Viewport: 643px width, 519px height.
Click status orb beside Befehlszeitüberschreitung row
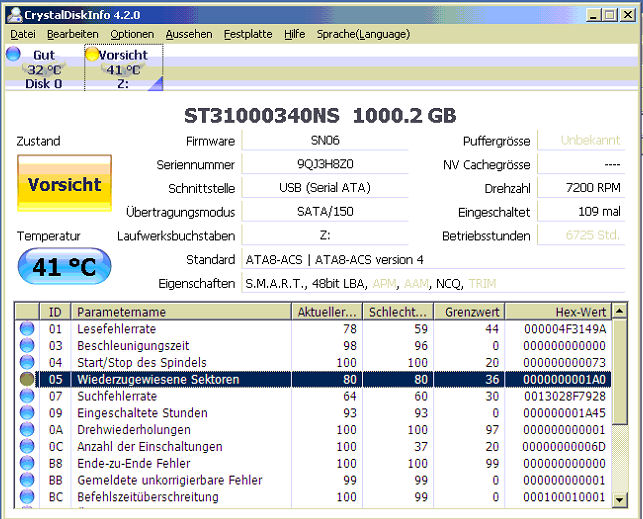pyautogui.click(x=27, y=497)
